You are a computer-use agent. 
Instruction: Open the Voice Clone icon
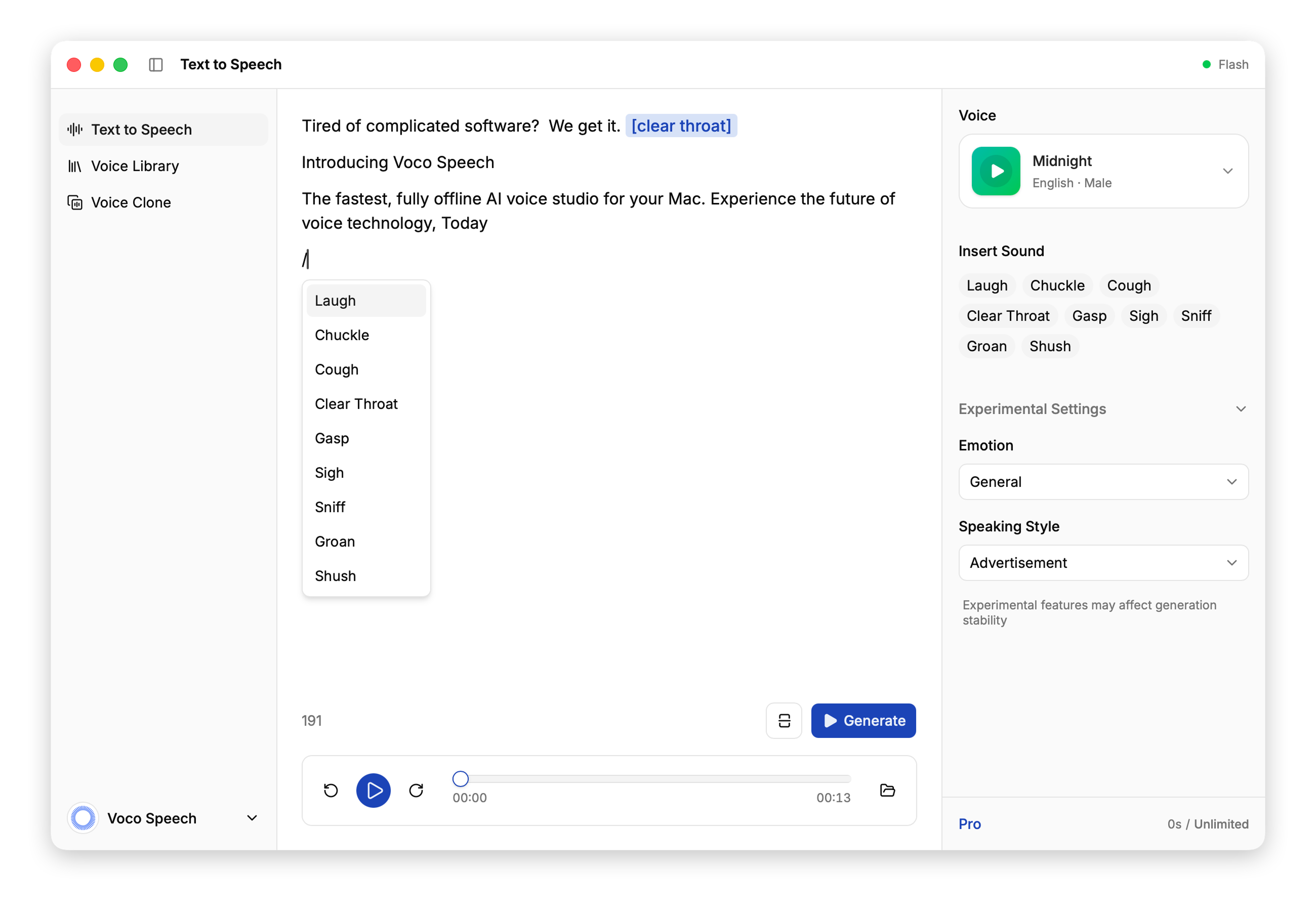75,202
